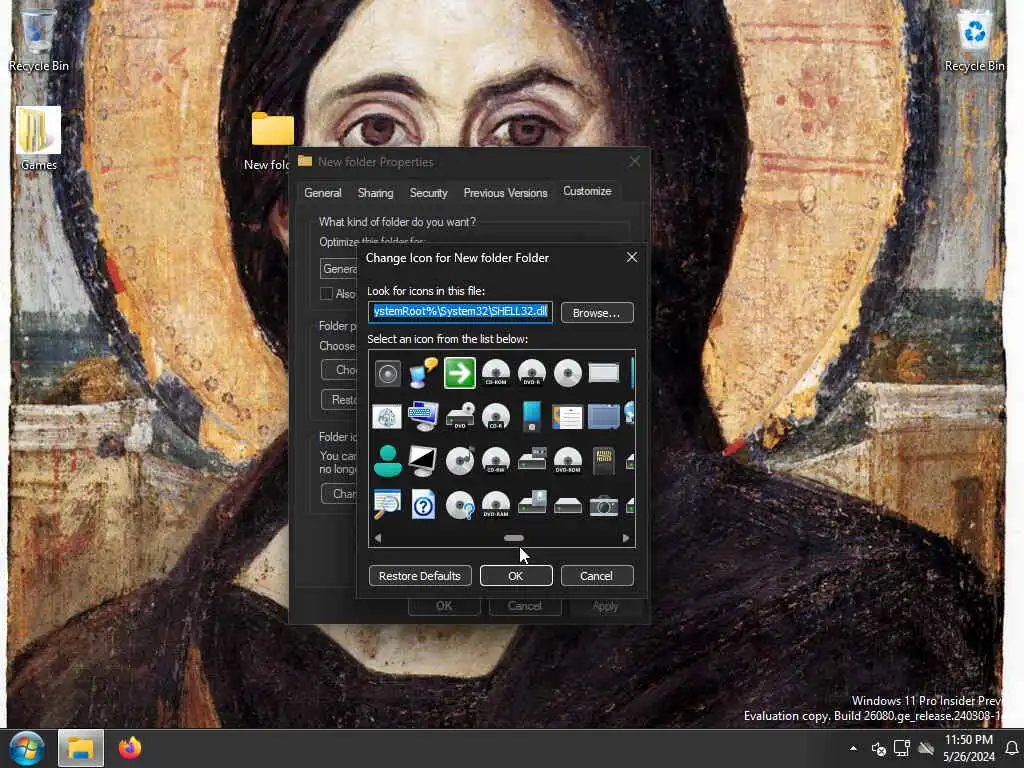The width and height of the screenshot is (1024, 768).
Task: Choose the document search magnifier icon
Action: pos(387,504)
